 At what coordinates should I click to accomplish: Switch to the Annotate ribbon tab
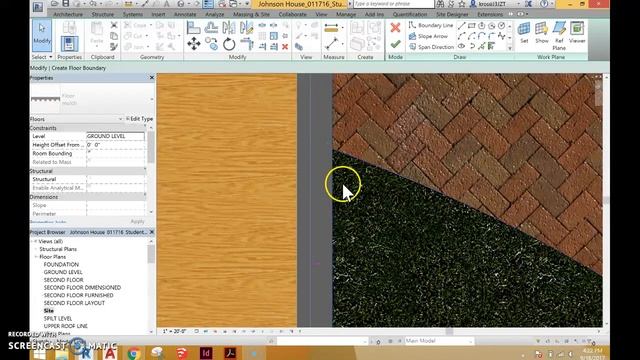tap(185, 14)
